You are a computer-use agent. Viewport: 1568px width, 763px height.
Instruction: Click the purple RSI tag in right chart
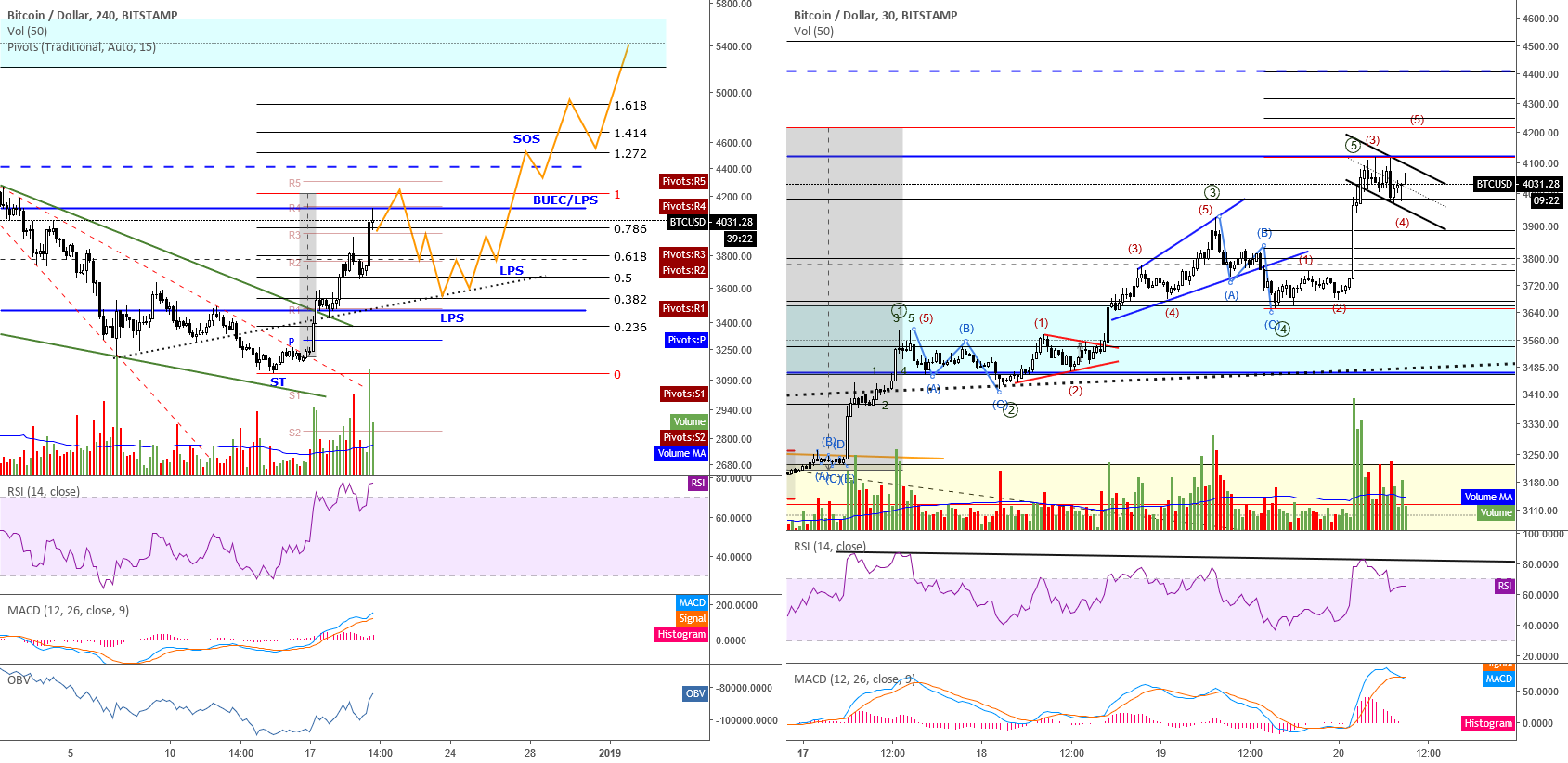pyautogui.click(x=1504, y=586)
